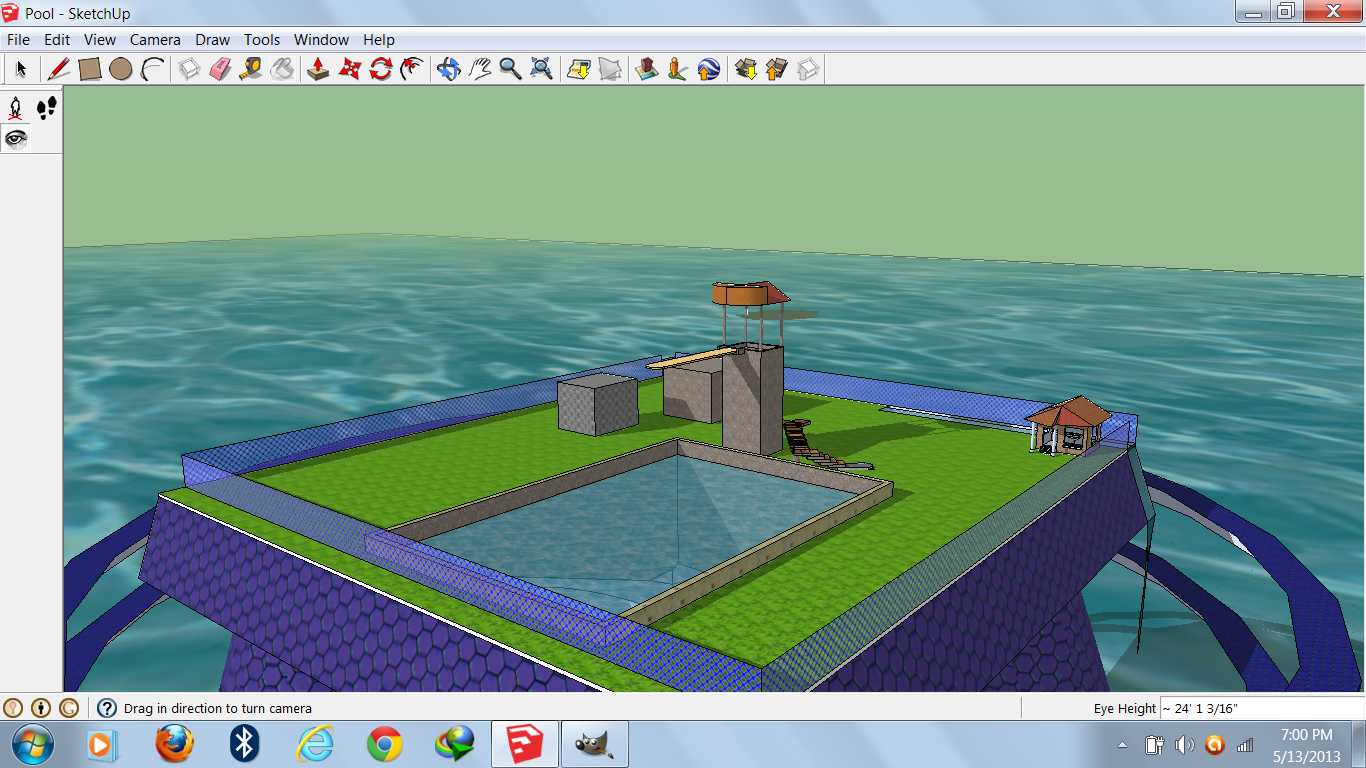The height and width of the screenshot is (768, 1366).
Task: Select the arrow Select tool
Action: (20, 69)
